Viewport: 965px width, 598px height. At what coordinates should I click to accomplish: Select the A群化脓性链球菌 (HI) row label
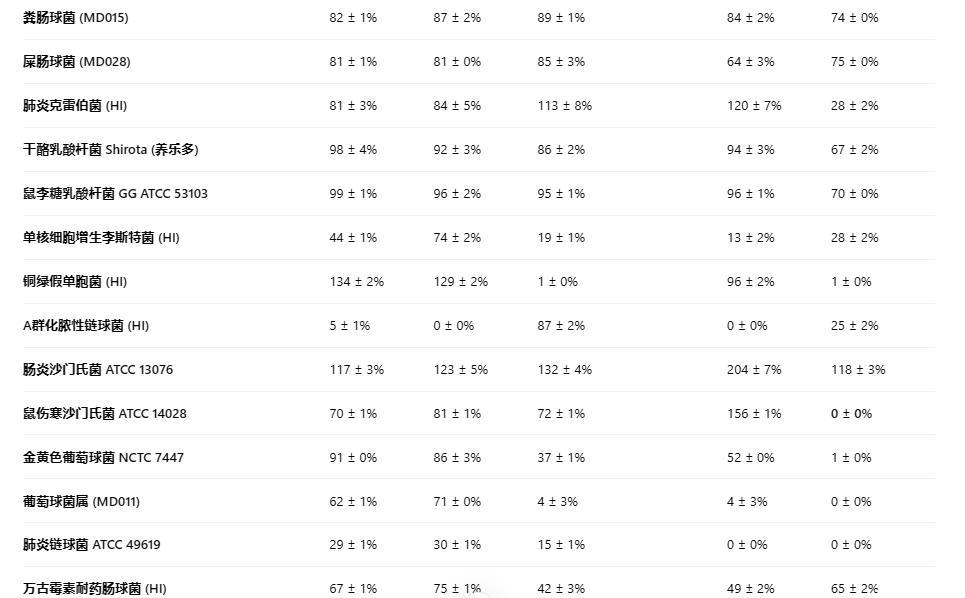[x=86, y=326]
